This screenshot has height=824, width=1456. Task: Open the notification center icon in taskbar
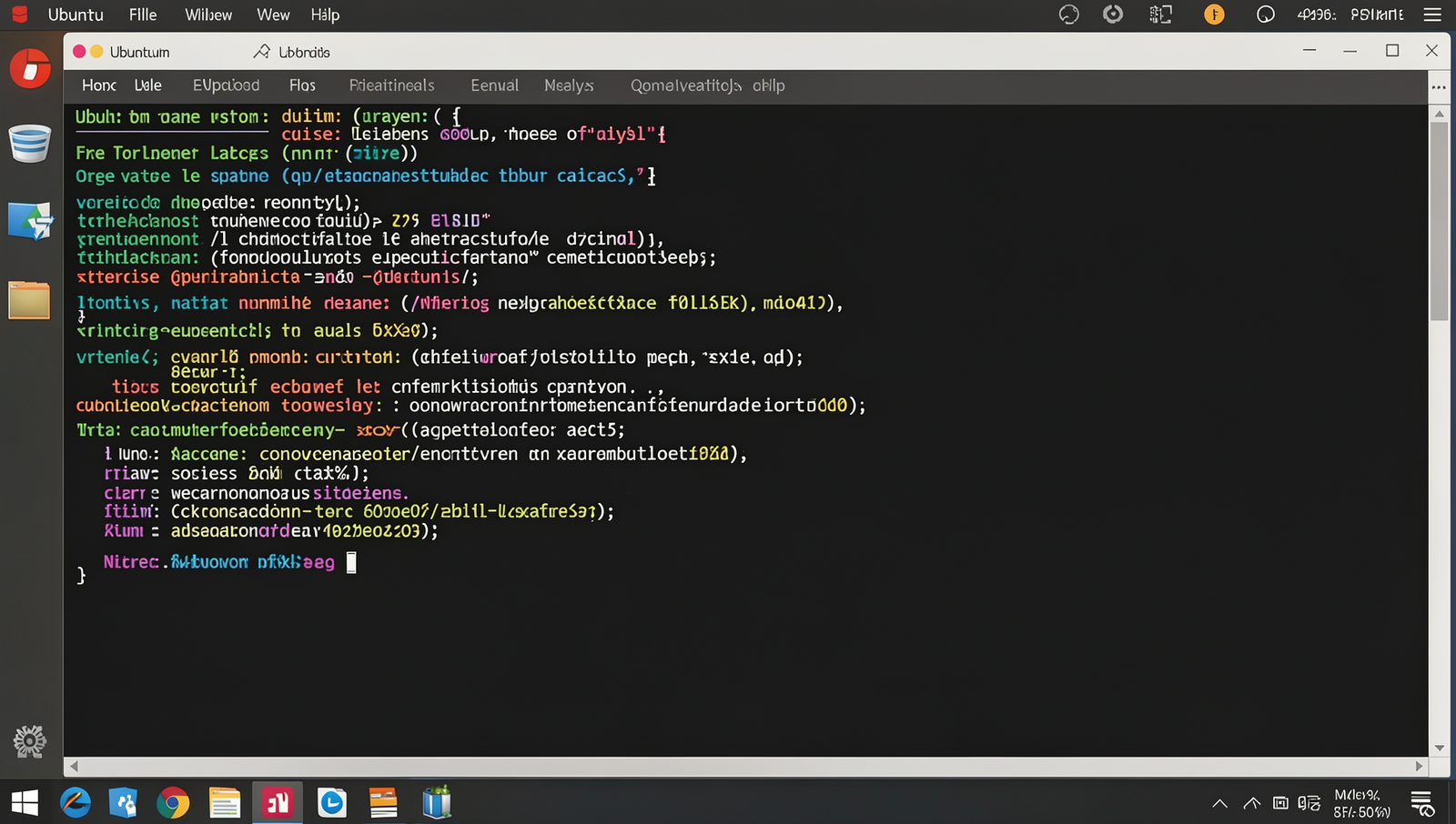[x=1422, y=803]
